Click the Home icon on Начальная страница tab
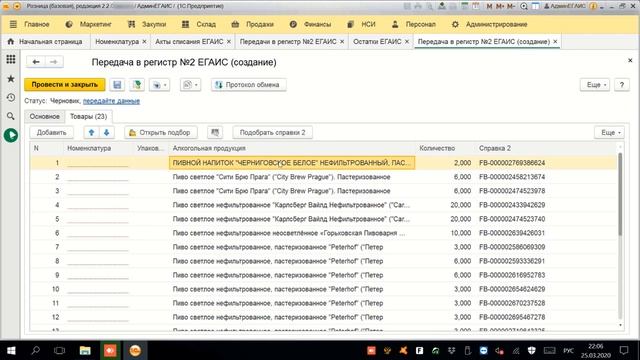 pos(11,42)
